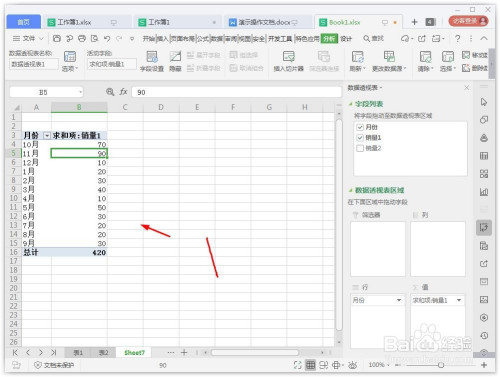The image size is (500, 377).
Task: Open Field Settings in the ribbon
Action: [x=152, y=57]
